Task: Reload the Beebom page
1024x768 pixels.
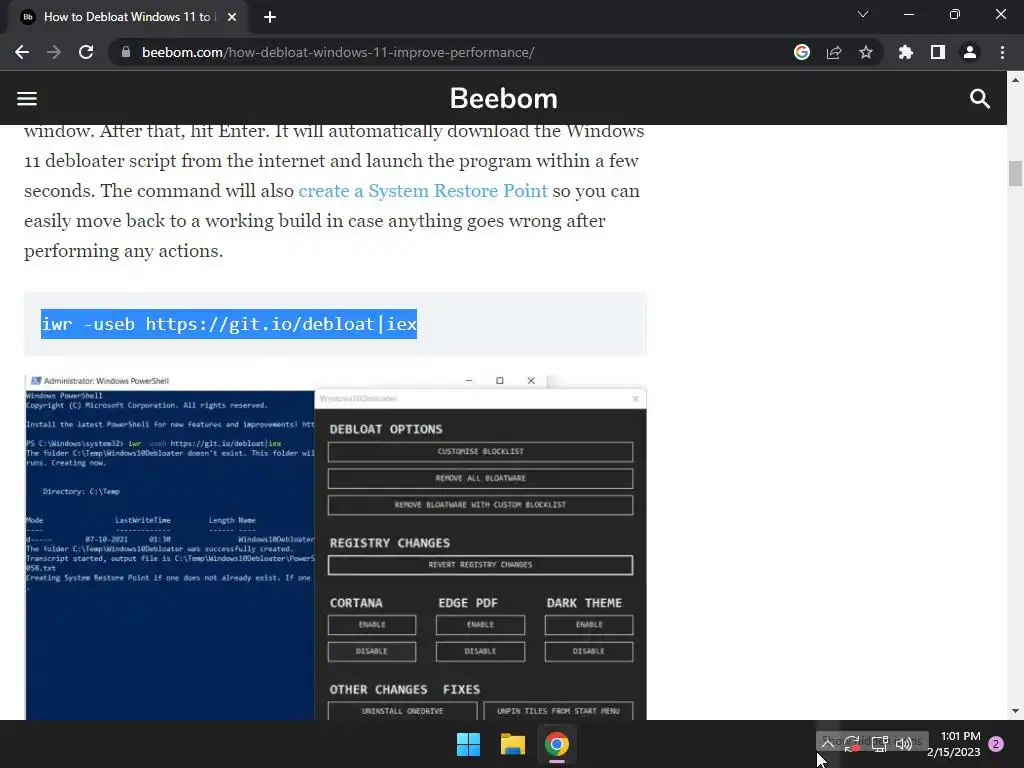Action: click(86, 52)
